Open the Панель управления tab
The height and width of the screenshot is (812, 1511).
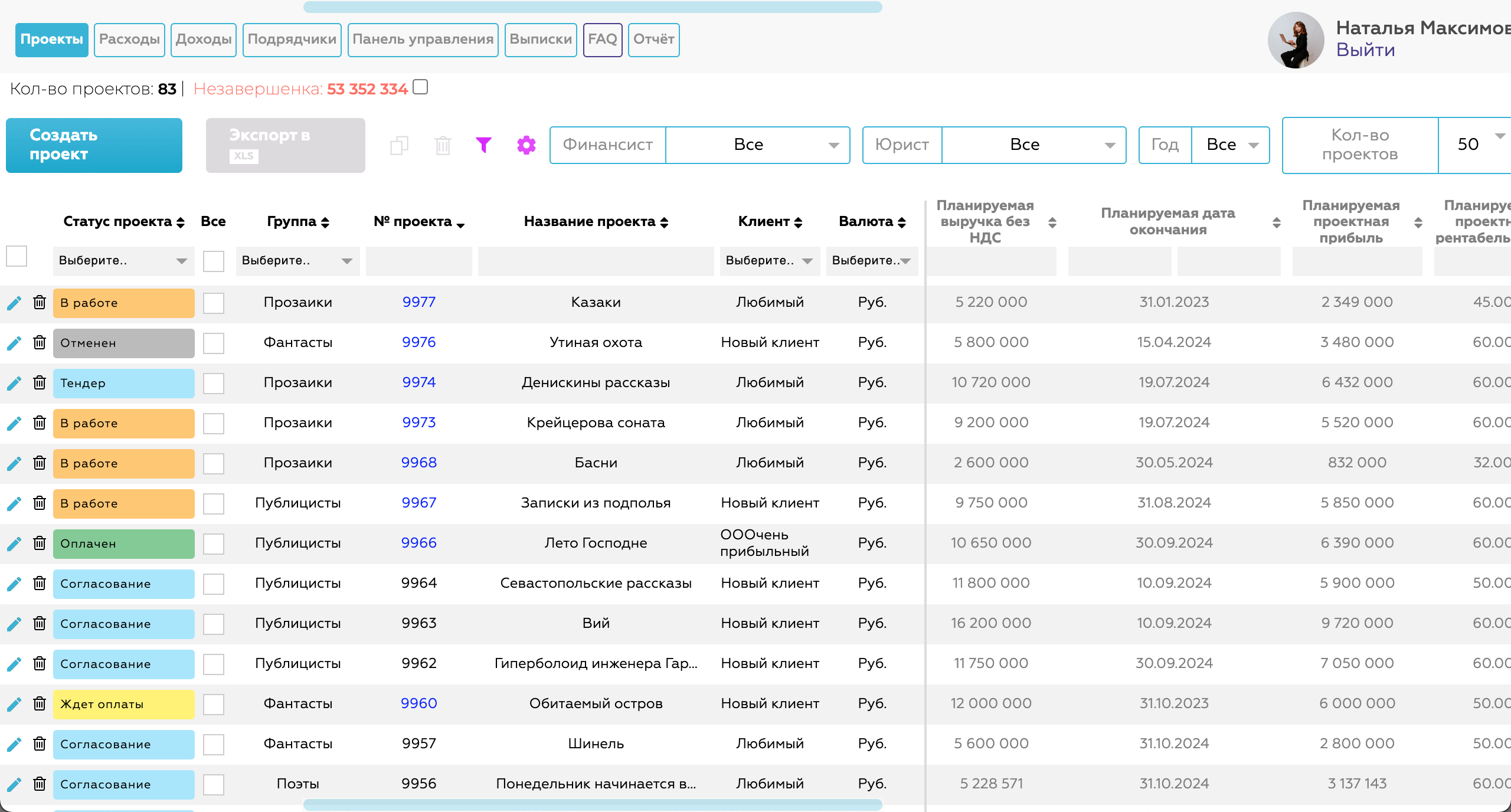(x=423, y=40)
